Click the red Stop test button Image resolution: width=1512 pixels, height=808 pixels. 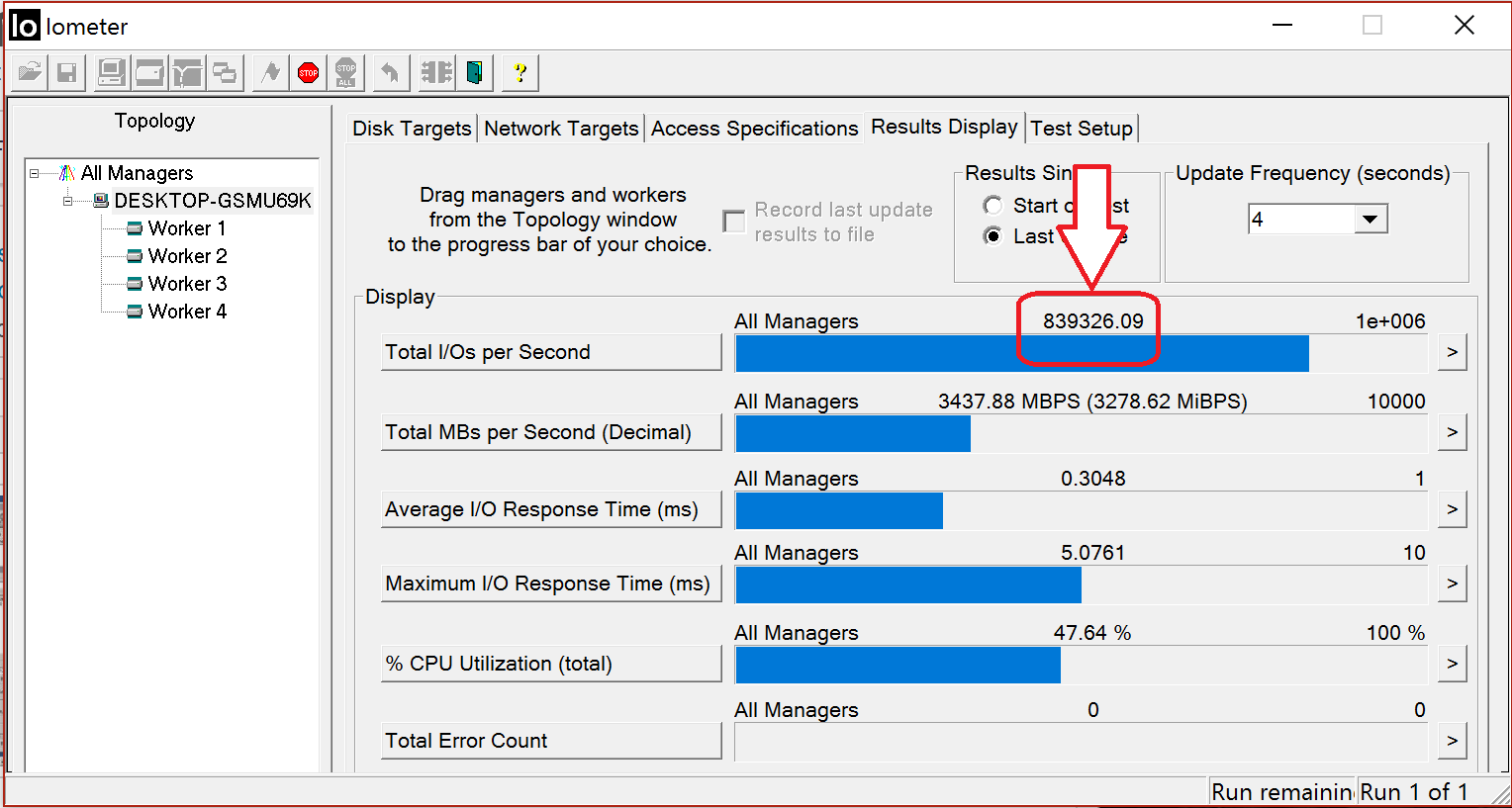(308, 72)
